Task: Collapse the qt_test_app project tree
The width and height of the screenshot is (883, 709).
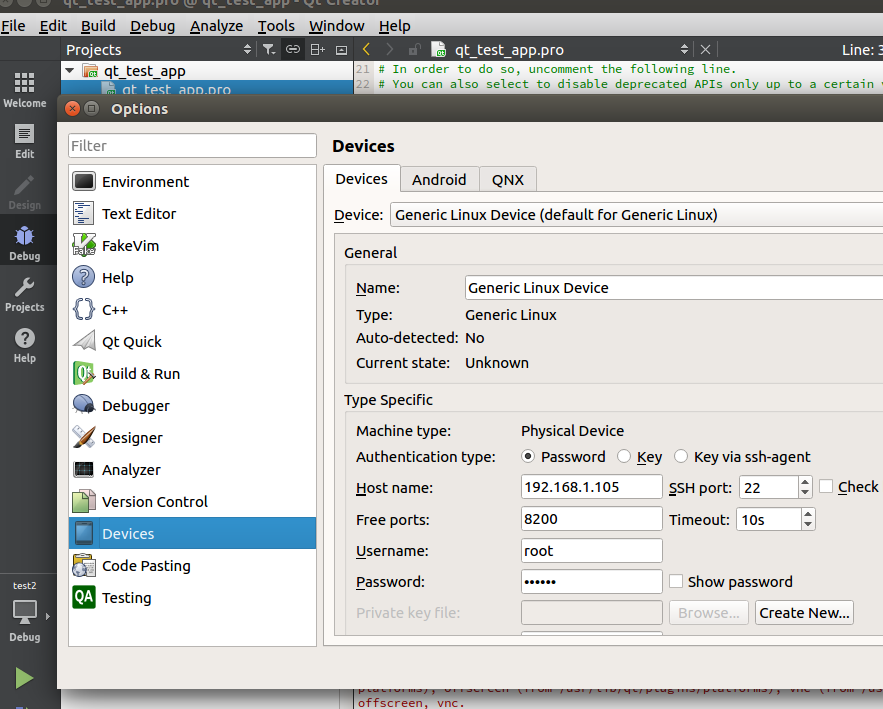Action: pos(70,71)
